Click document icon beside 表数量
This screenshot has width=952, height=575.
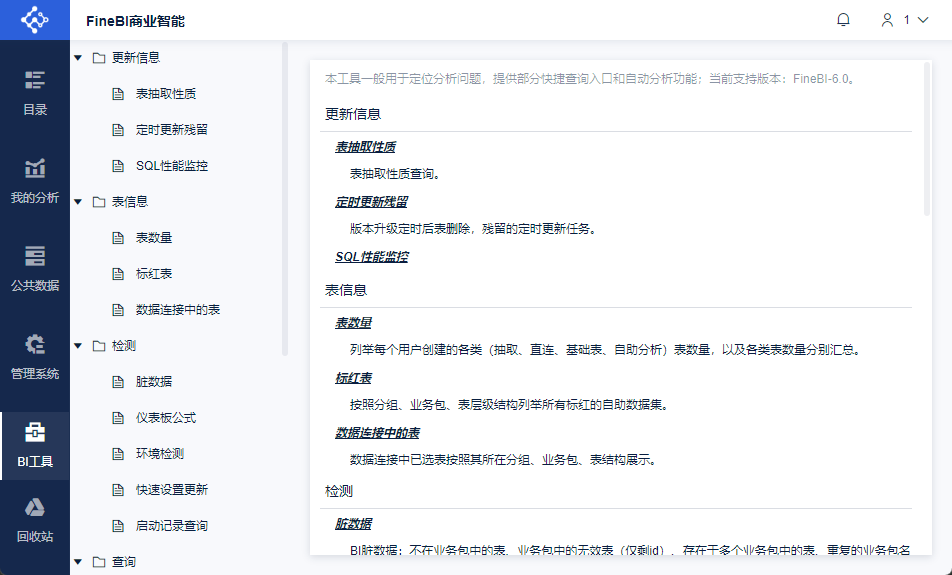pyautogui.click(x=118, y=237)
